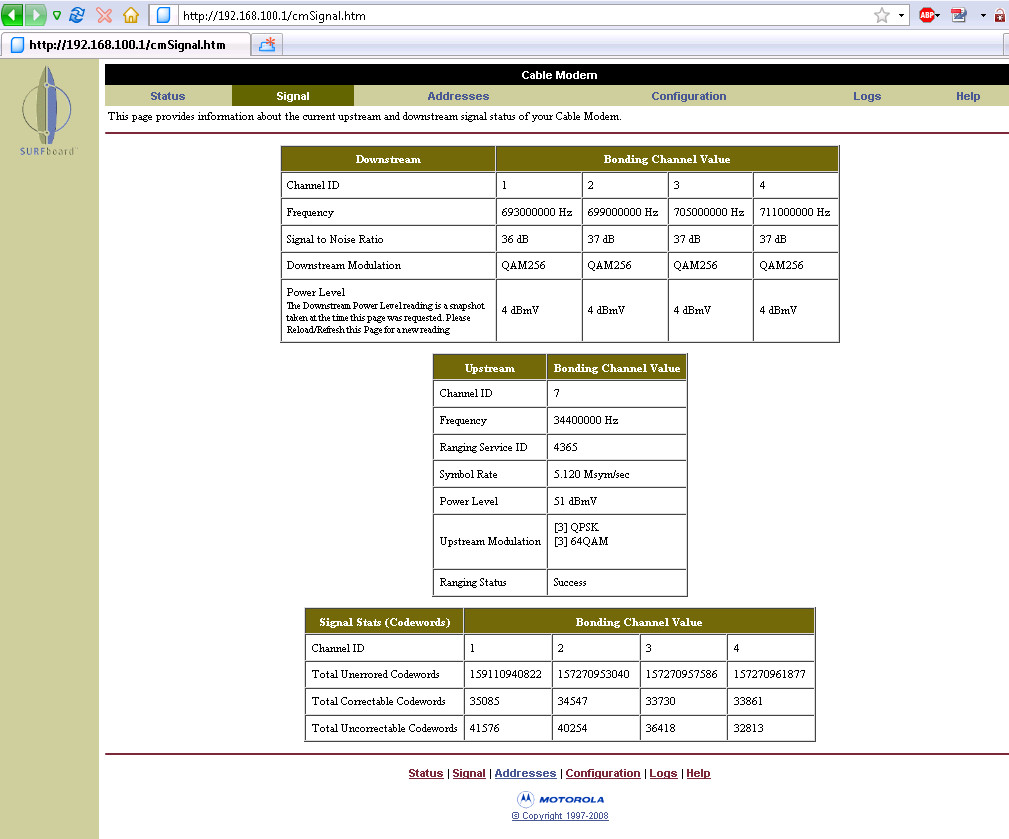Click the [3] QPSK modulation entry
This screenshot has width=1009, height=839.
[577, 527]
